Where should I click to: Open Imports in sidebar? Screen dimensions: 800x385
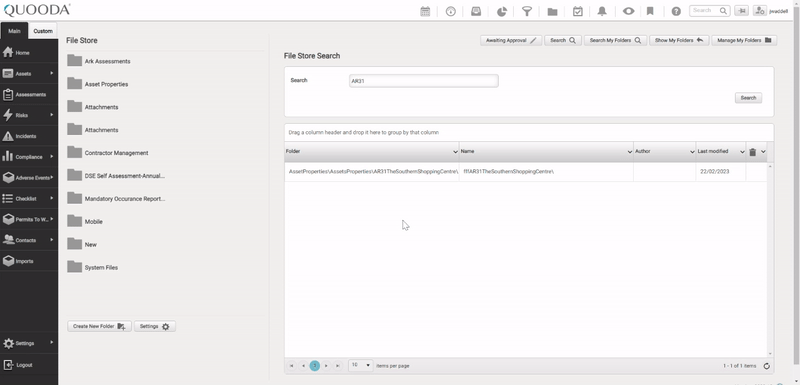coord(29,261)
